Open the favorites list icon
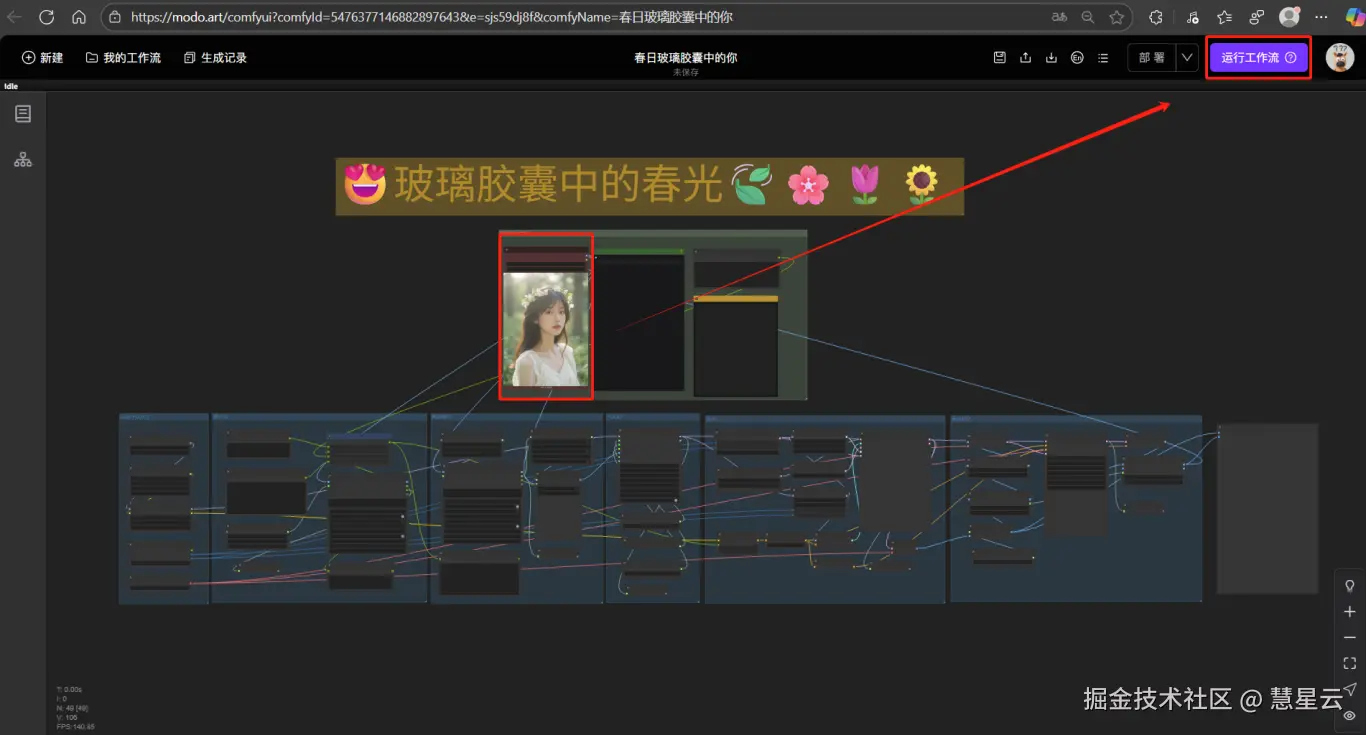The image size is (1366, 735). coord(1225,17)
